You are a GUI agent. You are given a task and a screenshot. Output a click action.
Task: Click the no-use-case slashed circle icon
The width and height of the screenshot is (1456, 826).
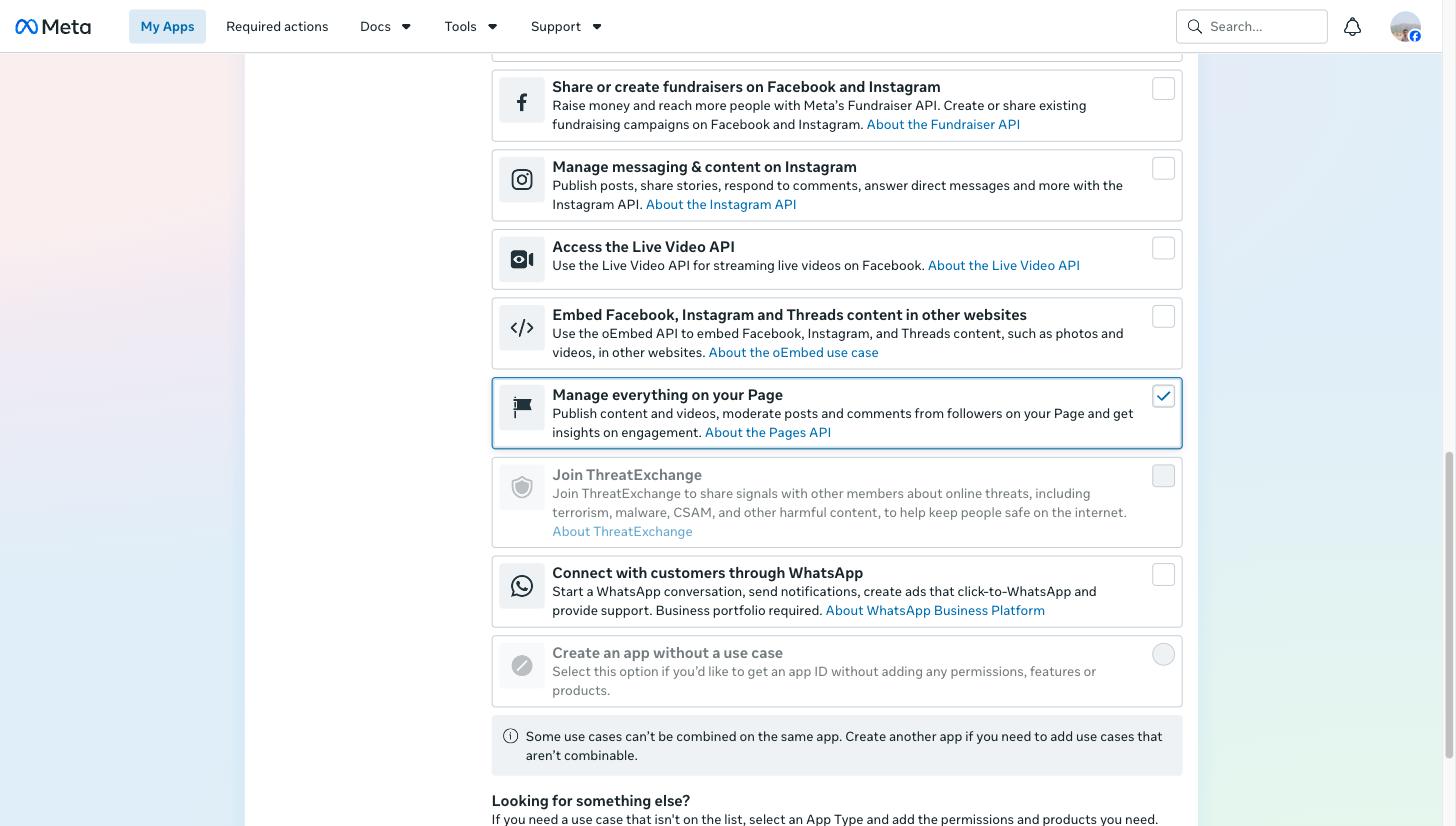tap(522, 665)
